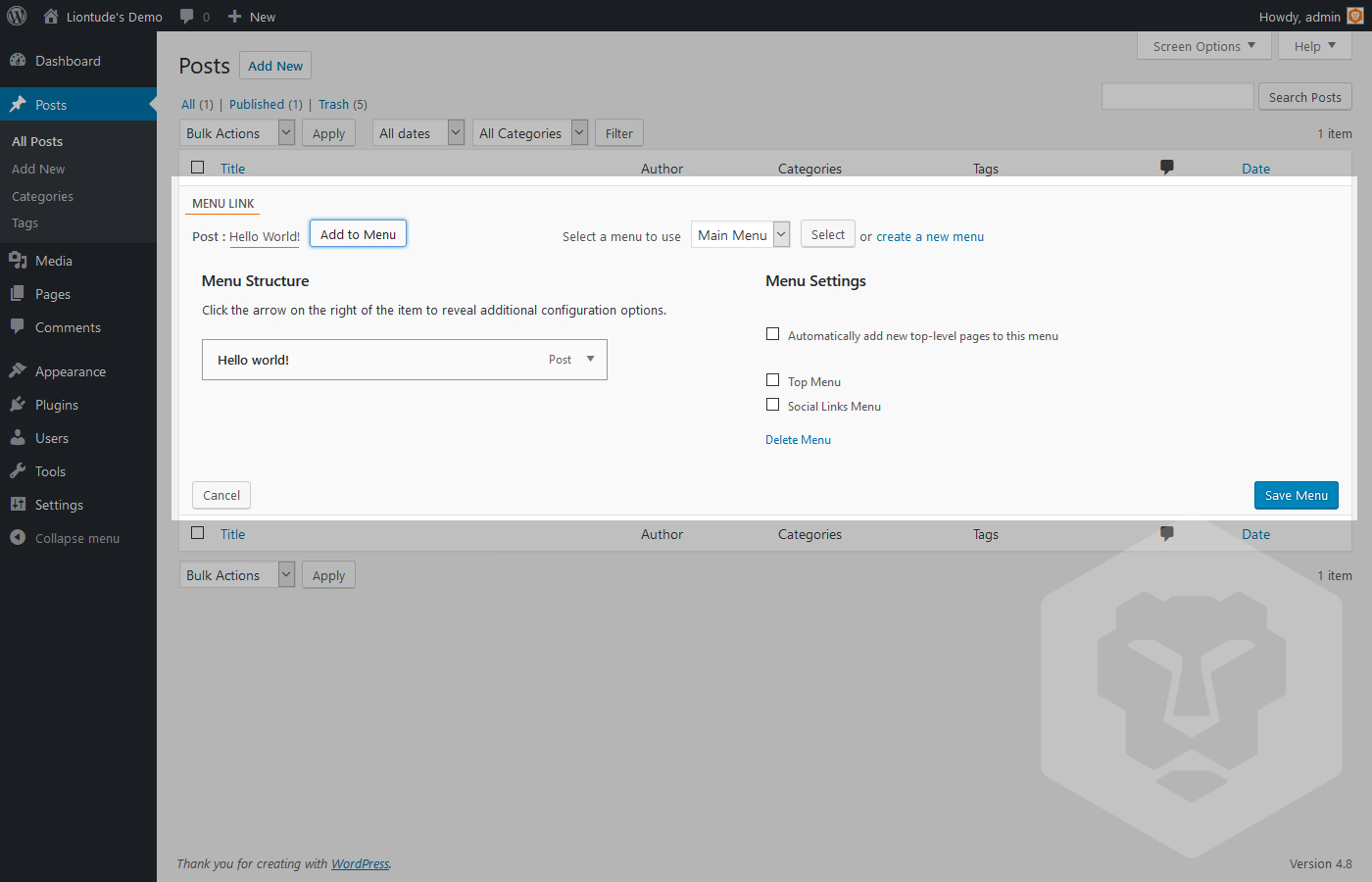Click the Collapse menu arrow icon
This screenshot has height=882, width=1372.
click(x=18, y=538)
